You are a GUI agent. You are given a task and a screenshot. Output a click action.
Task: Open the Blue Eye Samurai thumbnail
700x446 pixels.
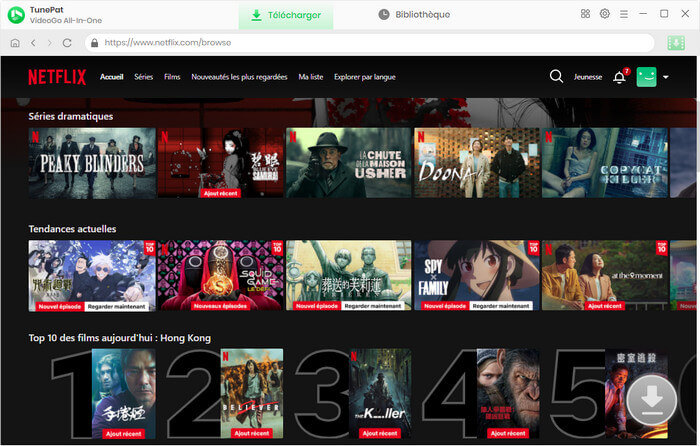[x=221, y=163]
